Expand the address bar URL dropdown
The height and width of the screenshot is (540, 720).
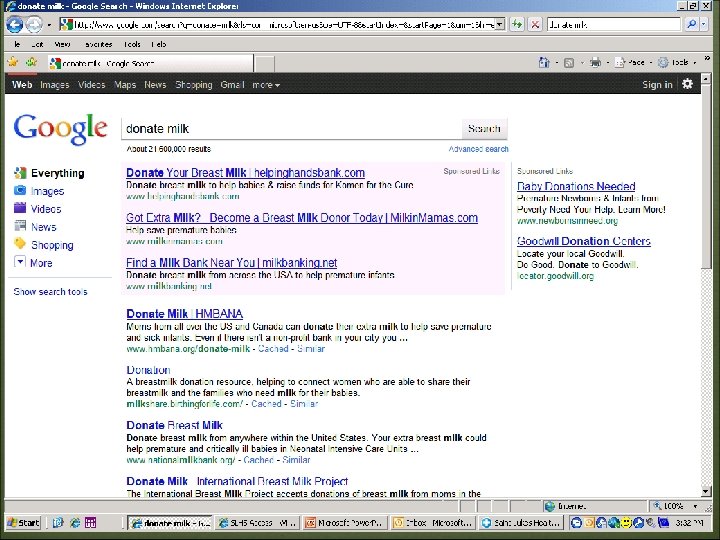pyautogui.click(x=501, y=24)
